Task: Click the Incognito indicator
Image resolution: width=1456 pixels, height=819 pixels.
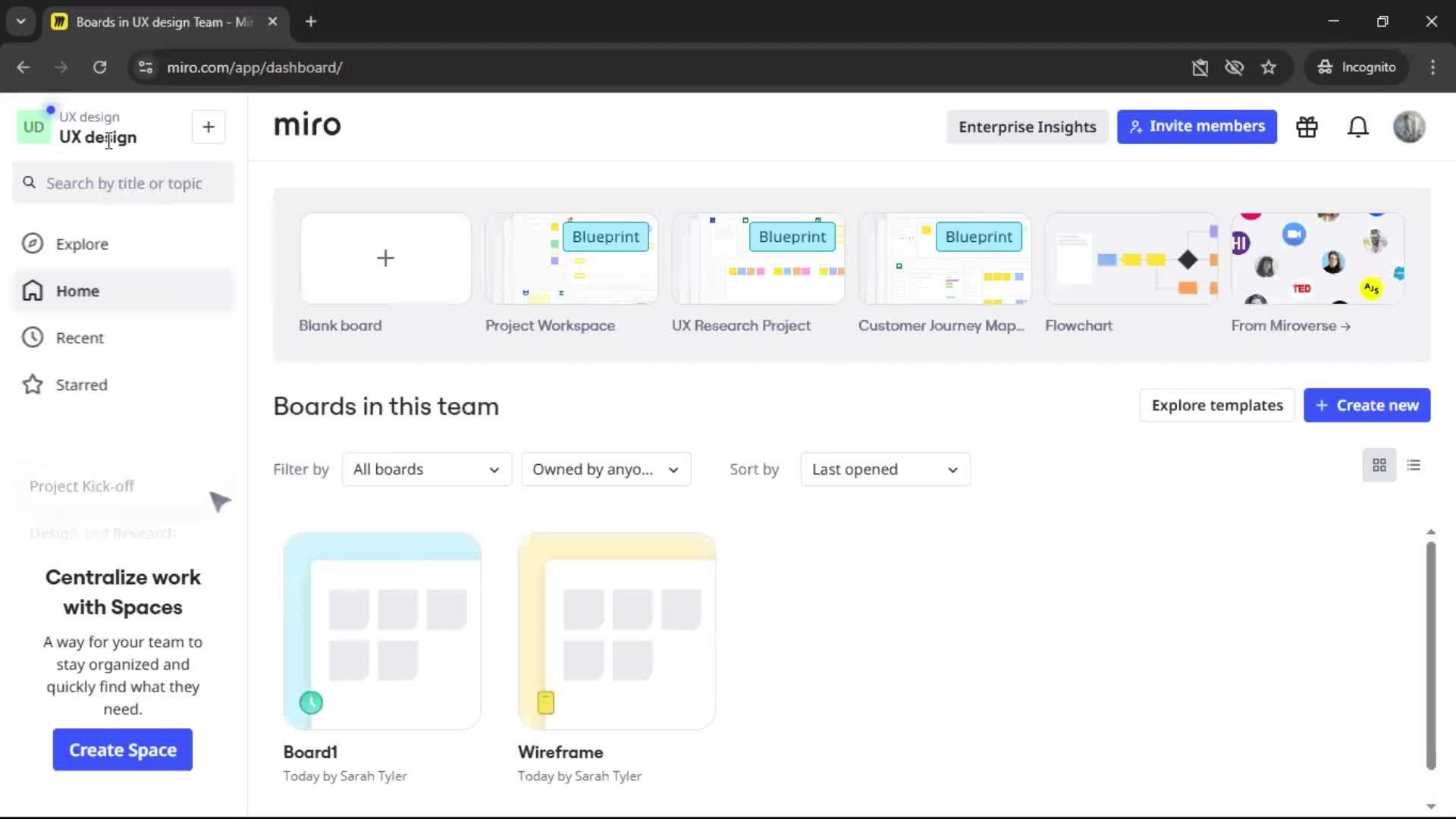Action: click(1357, 67)
